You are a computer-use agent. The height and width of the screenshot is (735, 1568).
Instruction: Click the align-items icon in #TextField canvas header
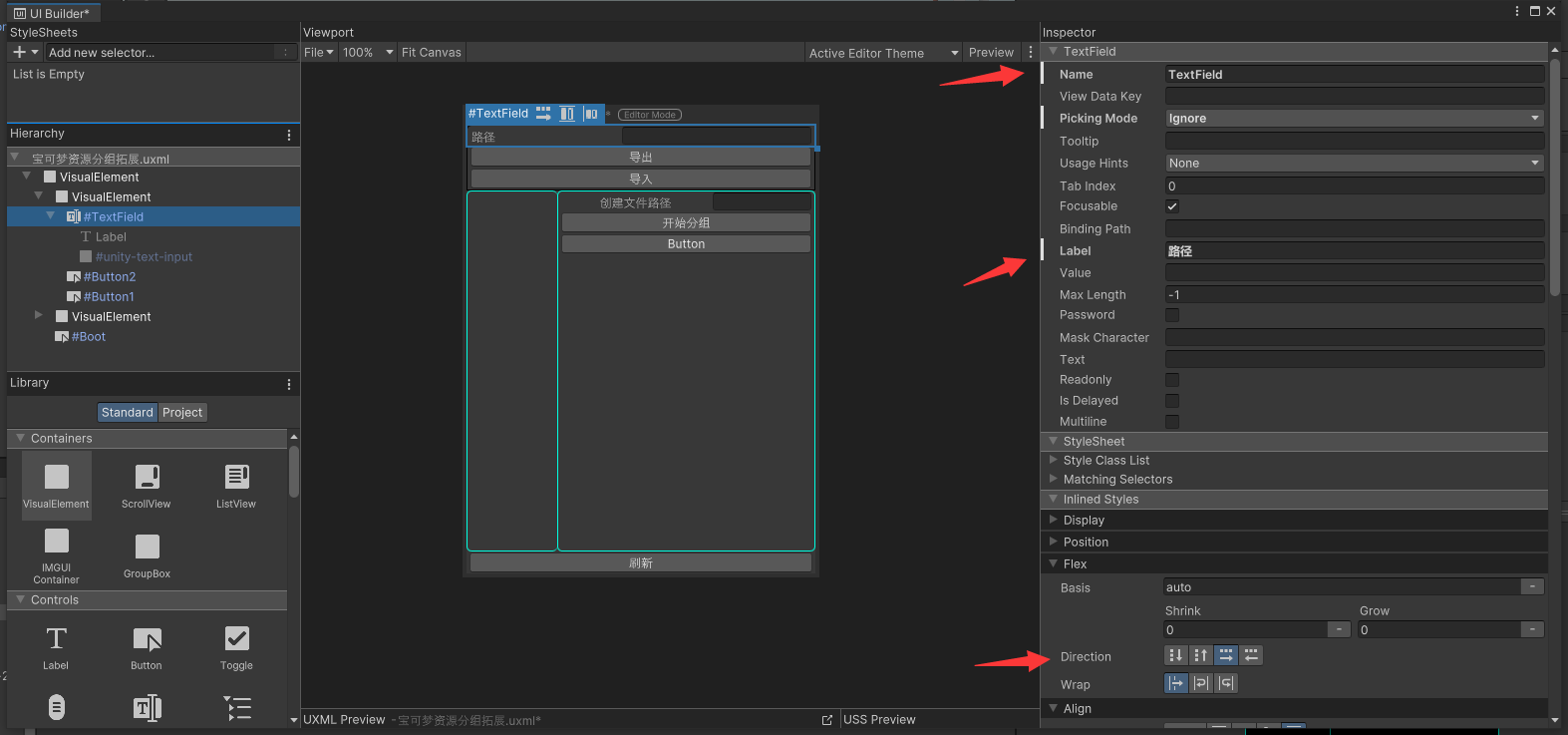coord(567,114)
